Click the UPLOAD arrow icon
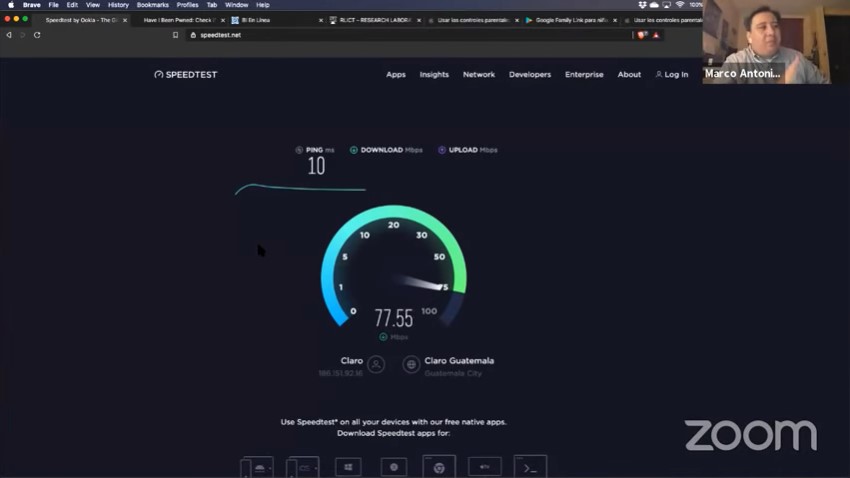Viewport: 850px width, 478px height. [442, 150]
